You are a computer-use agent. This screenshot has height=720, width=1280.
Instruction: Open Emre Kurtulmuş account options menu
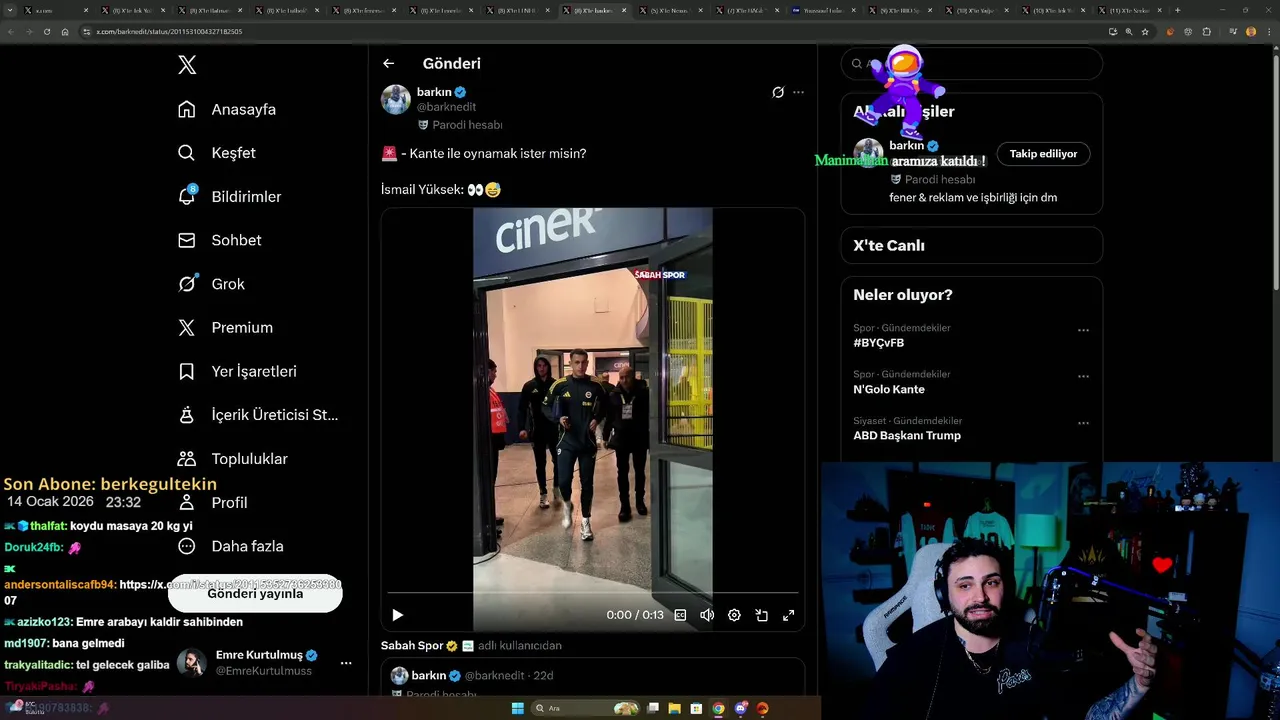[346, 663]
